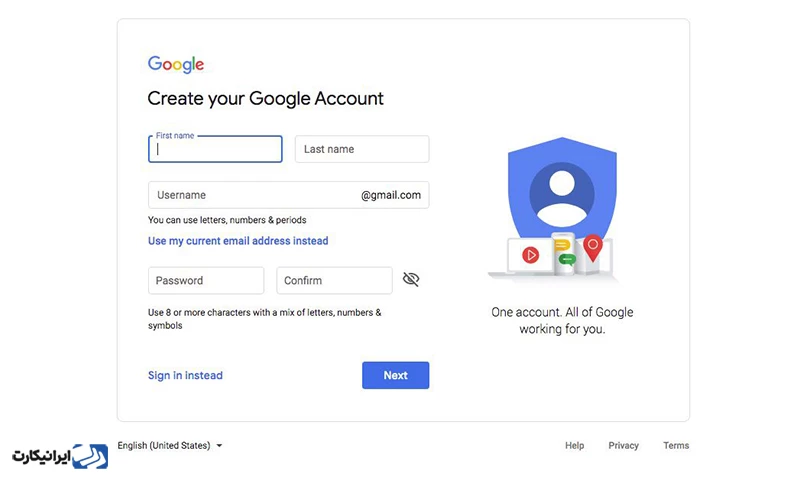Click the Google logo
This screenshot has width=800, height=477.
[x=176, y=64]
